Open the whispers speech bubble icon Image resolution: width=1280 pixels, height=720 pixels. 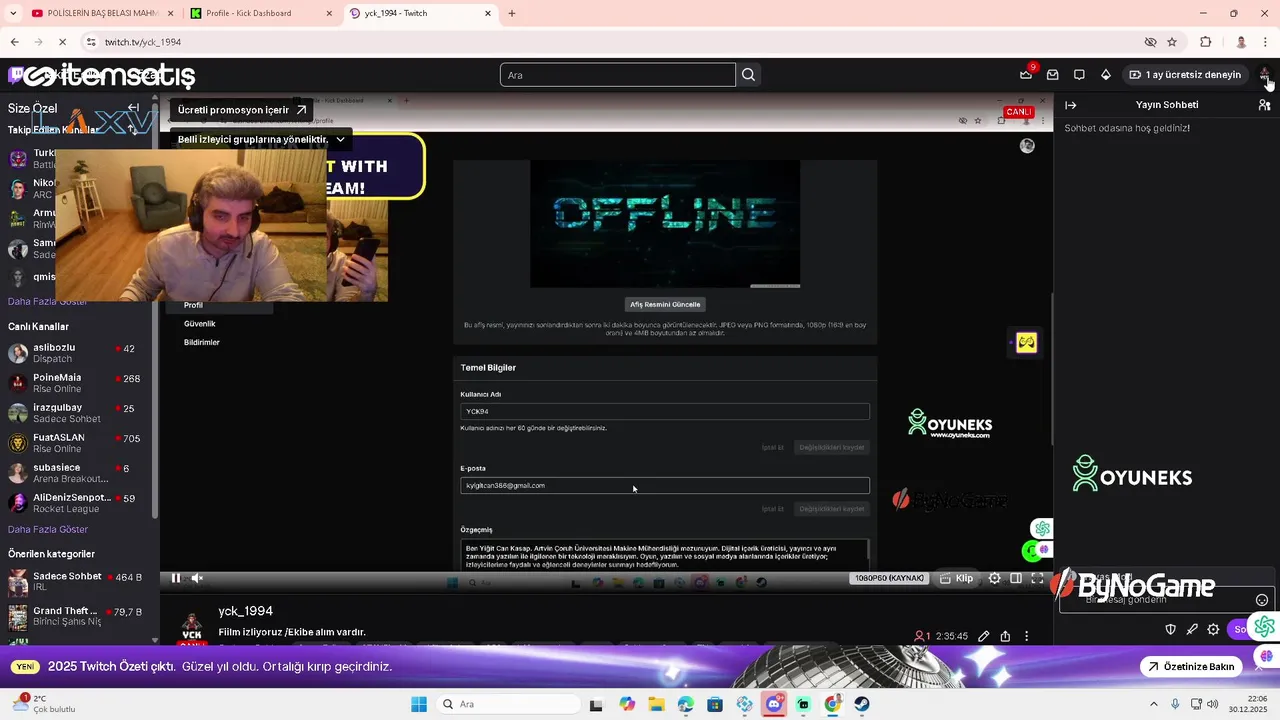point(1079,74)
